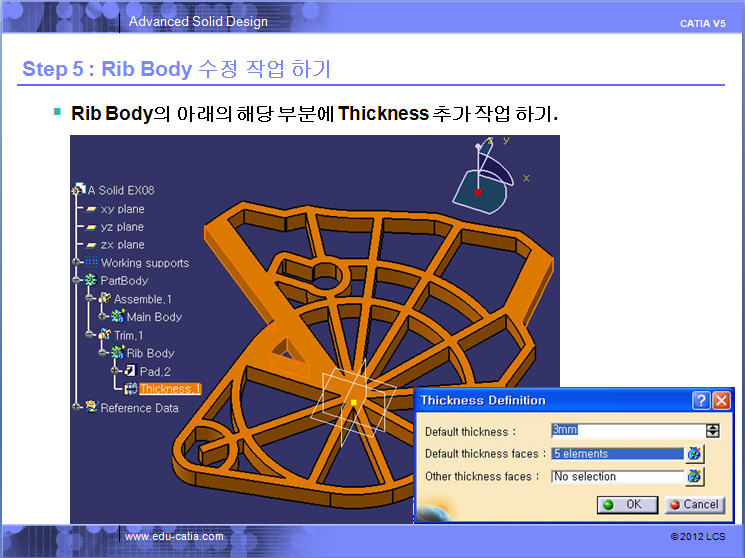Click the Trim.1 operation icon

(105, 335)
